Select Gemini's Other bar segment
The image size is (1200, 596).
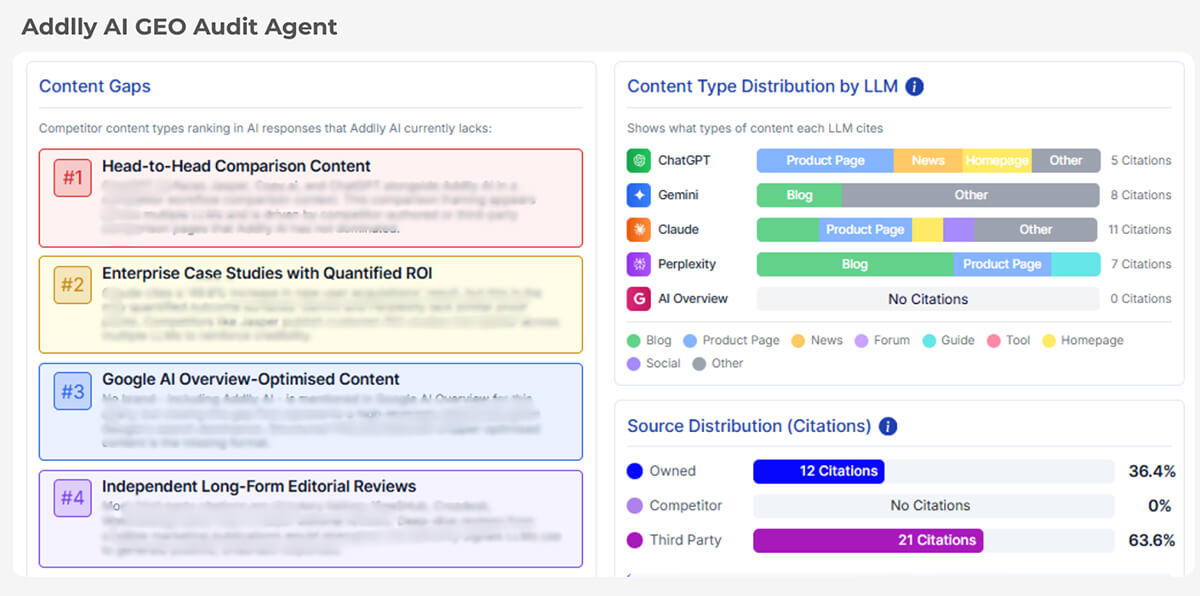click(x=971, y=195)
